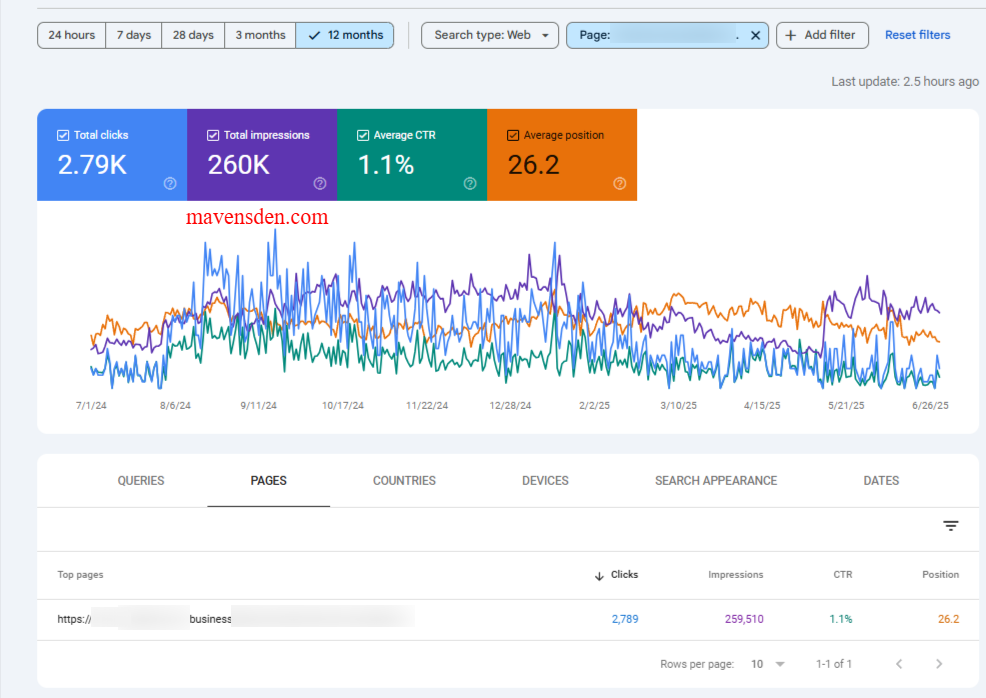Click the 6/26/25 chart date label

click(x=930, y=406)
